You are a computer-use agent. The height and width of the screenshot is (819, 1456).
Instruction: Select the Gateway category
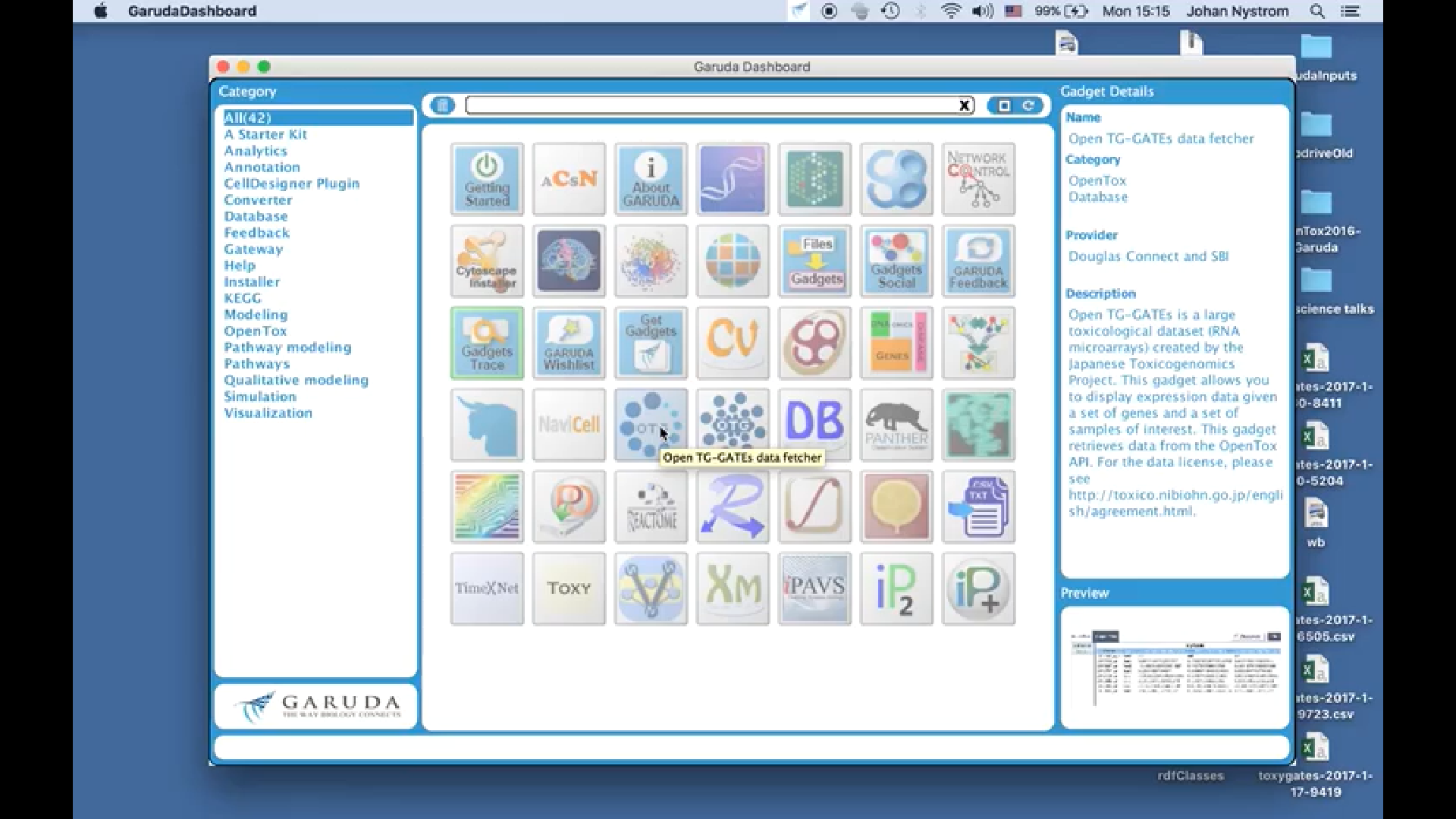[x=253, y=249]
